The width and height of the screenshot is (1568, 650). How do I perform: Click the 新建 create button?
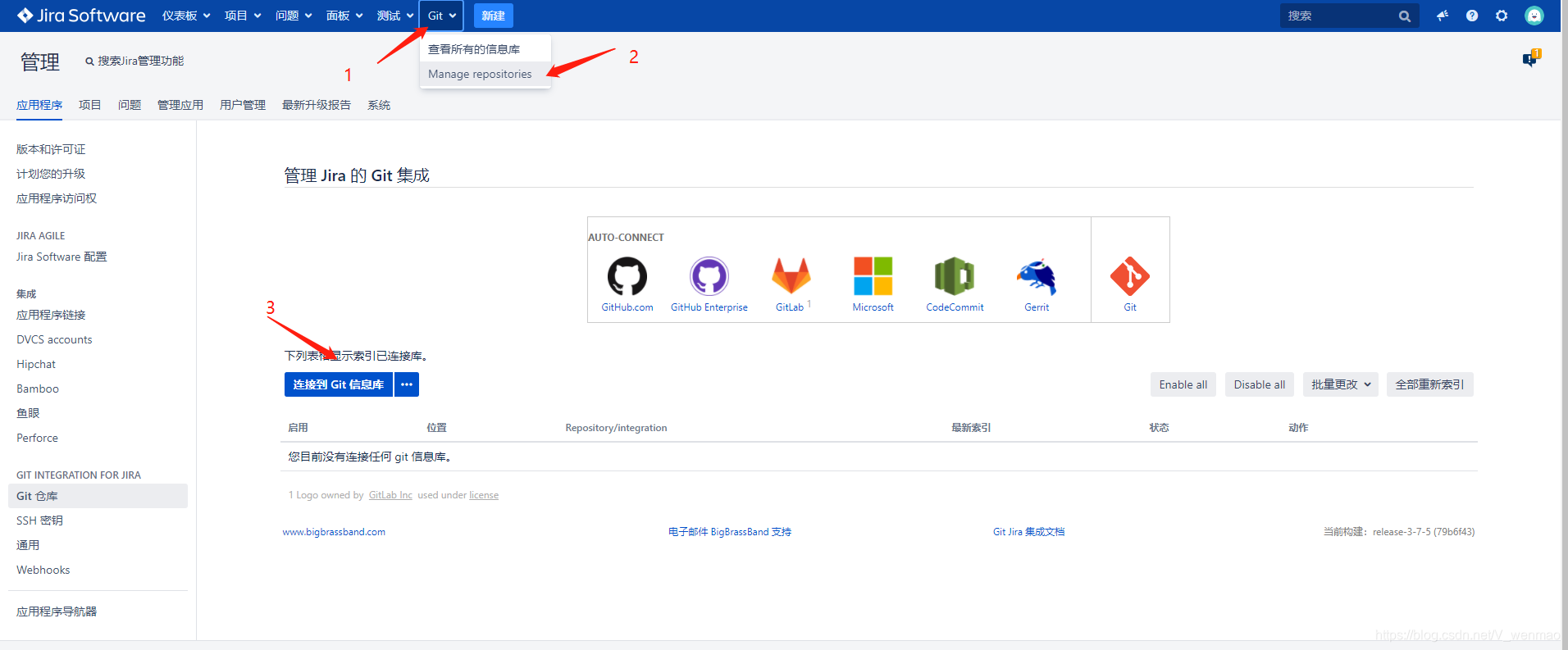point(494,16)
